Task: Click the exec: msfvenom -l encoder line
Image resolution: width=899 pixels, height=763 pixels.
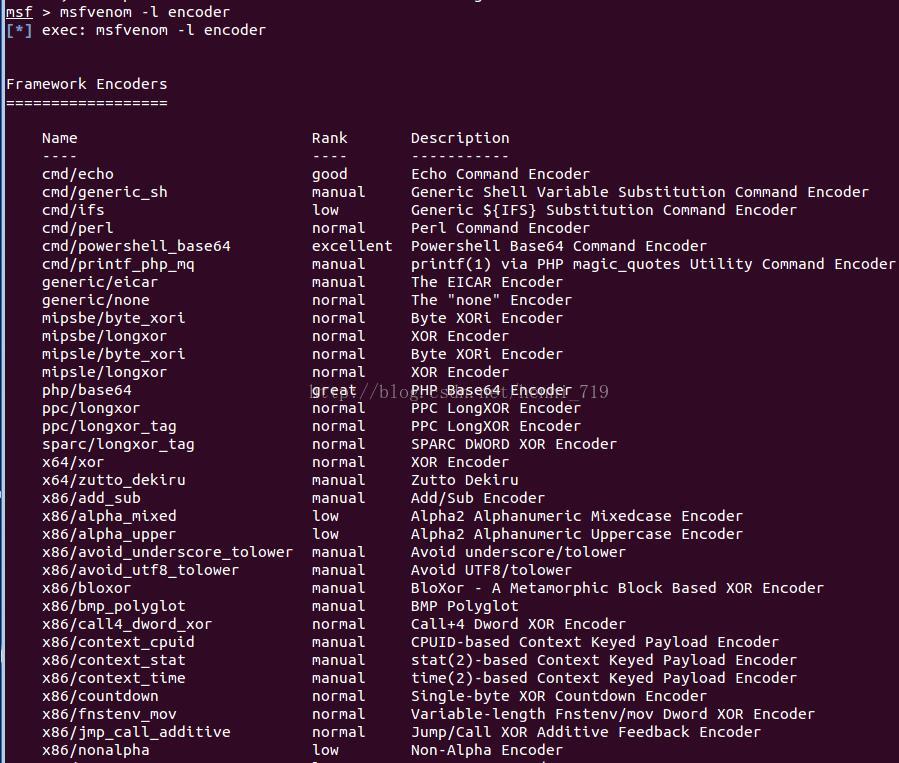Action: [153, 30]
